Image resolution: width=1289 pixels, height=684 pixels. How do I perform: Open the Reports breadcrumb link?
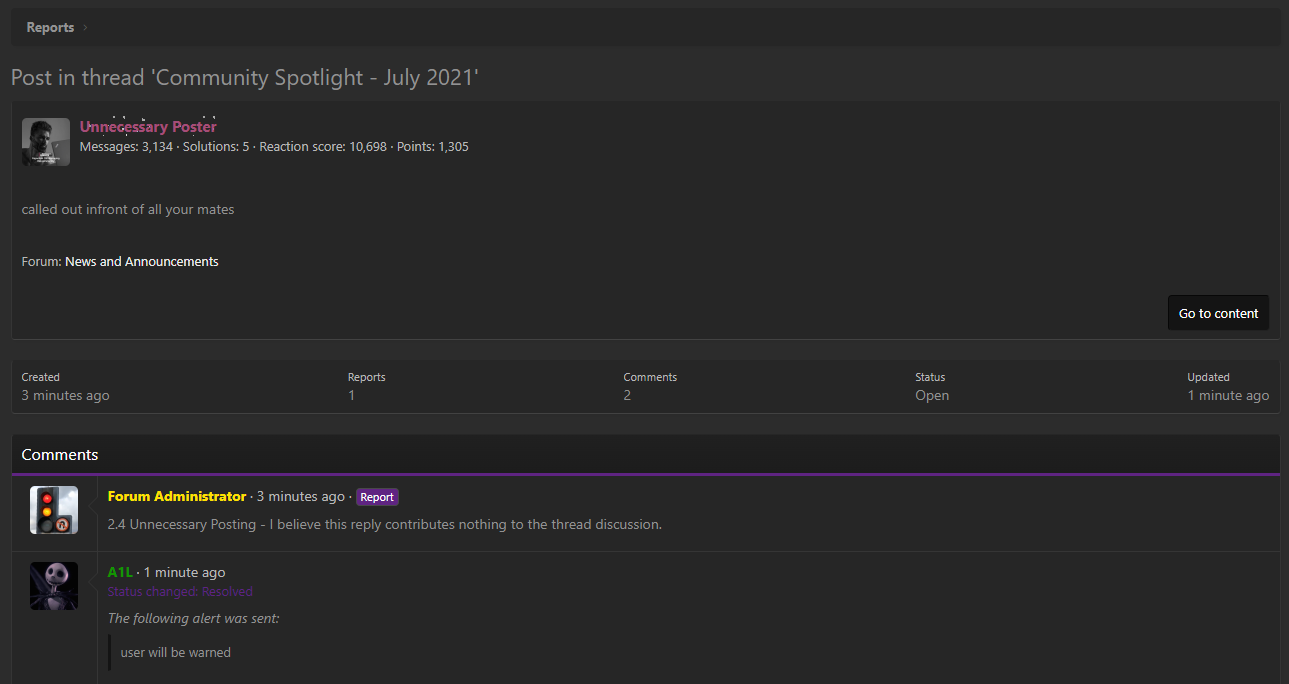(49, 27)
